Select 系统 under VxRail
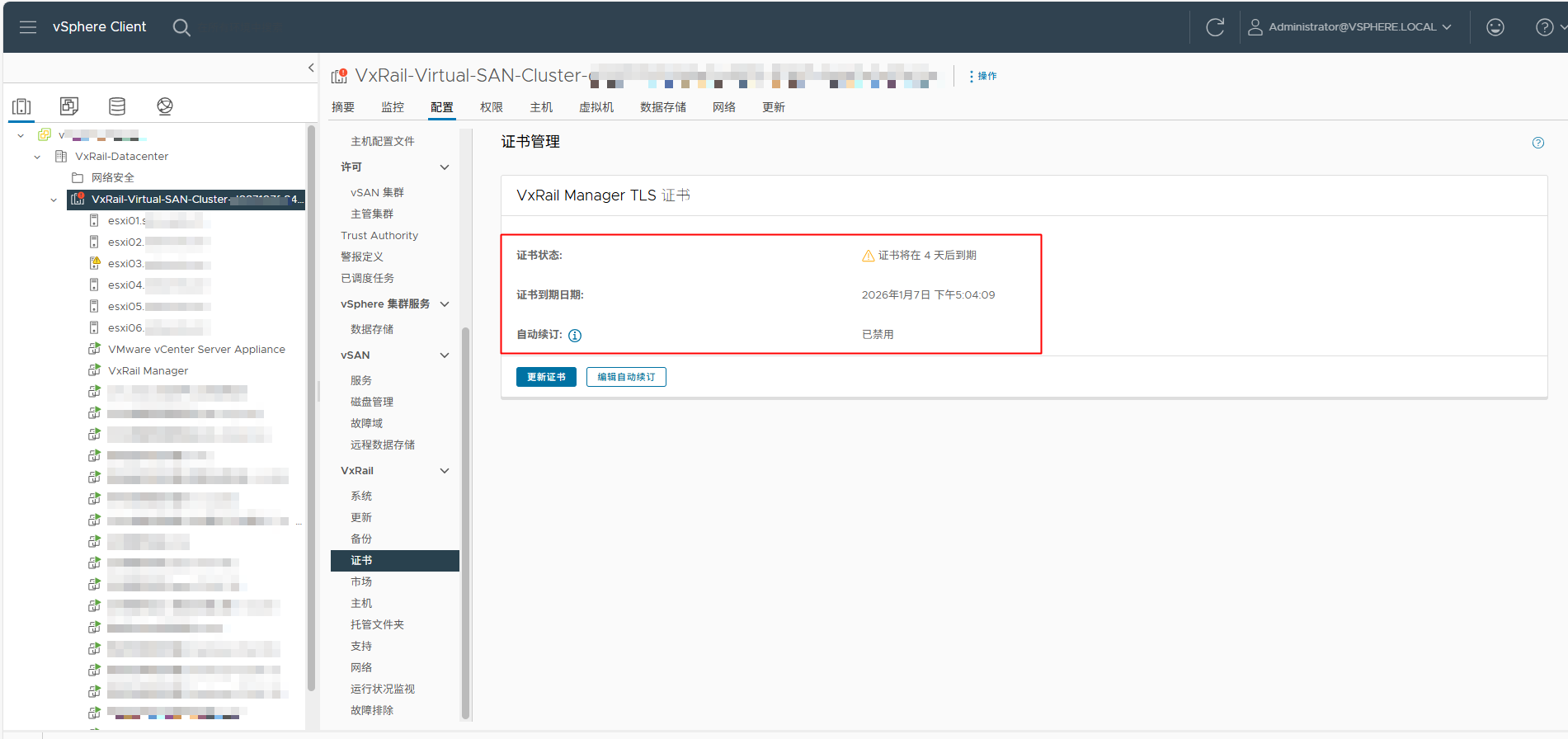 361,496
